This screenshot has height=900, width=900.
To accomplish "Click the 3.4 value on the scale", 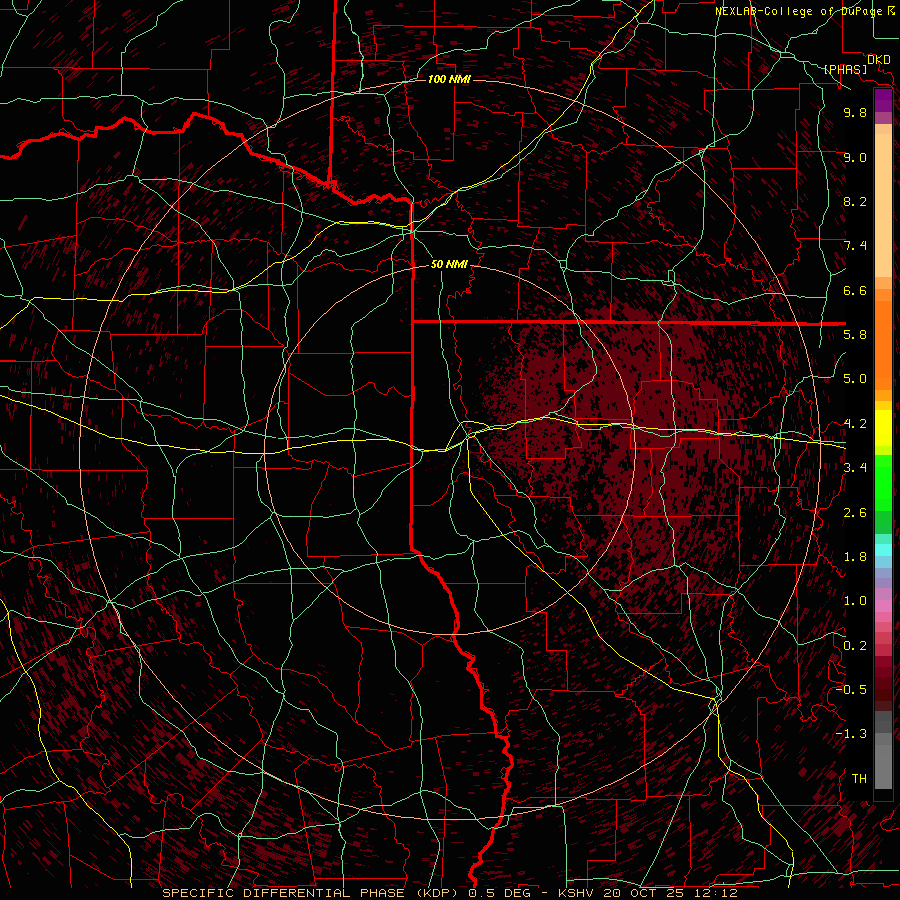I will 855,468.
